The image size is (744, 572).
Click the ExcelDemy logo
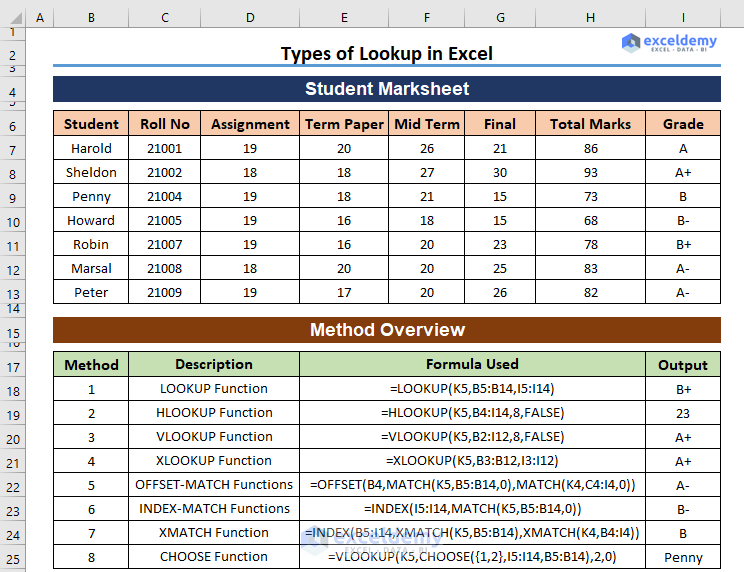point(669,43)
